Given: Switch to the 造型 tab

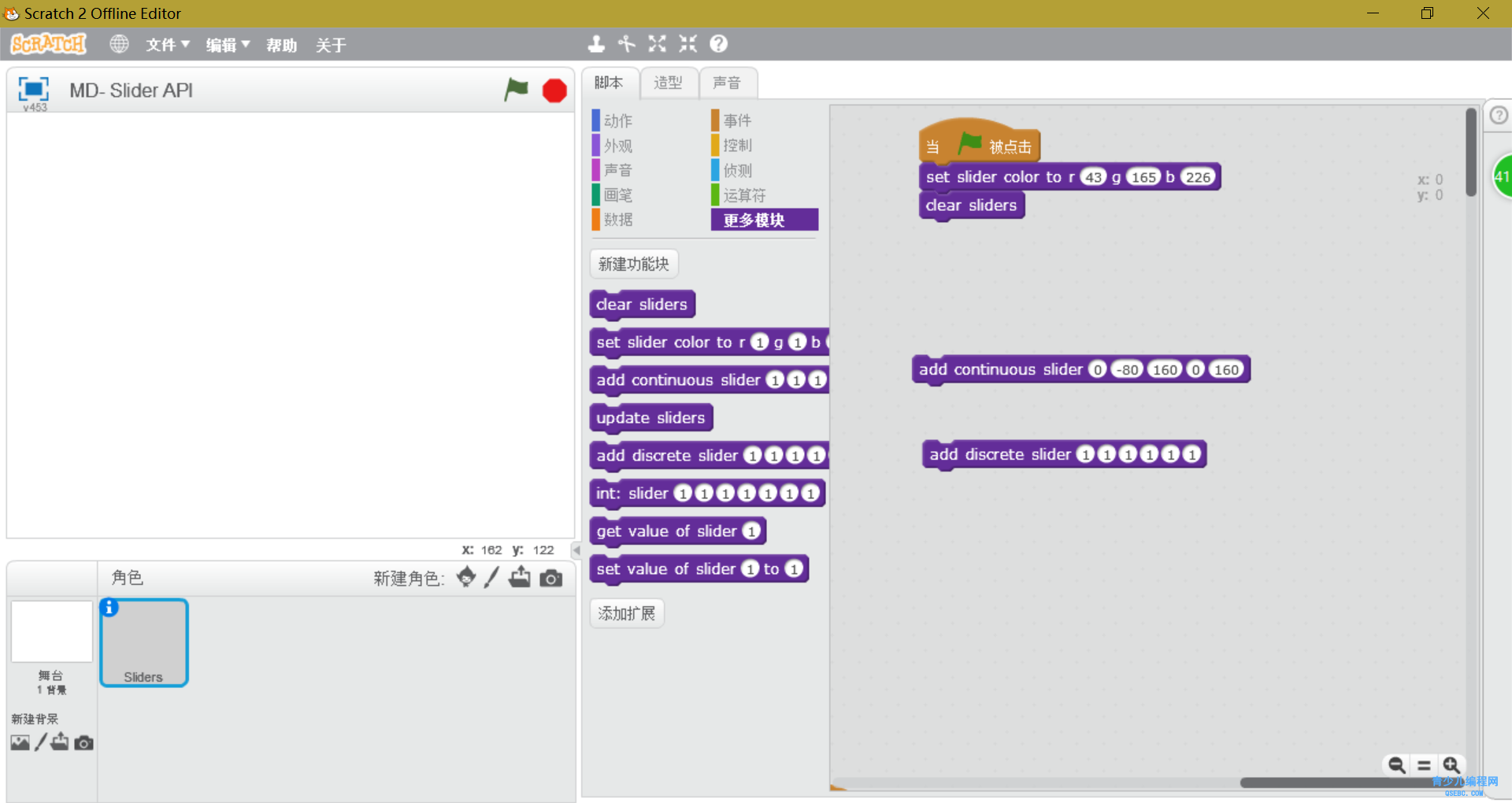Looking at the screenshot, I should 669,83.
